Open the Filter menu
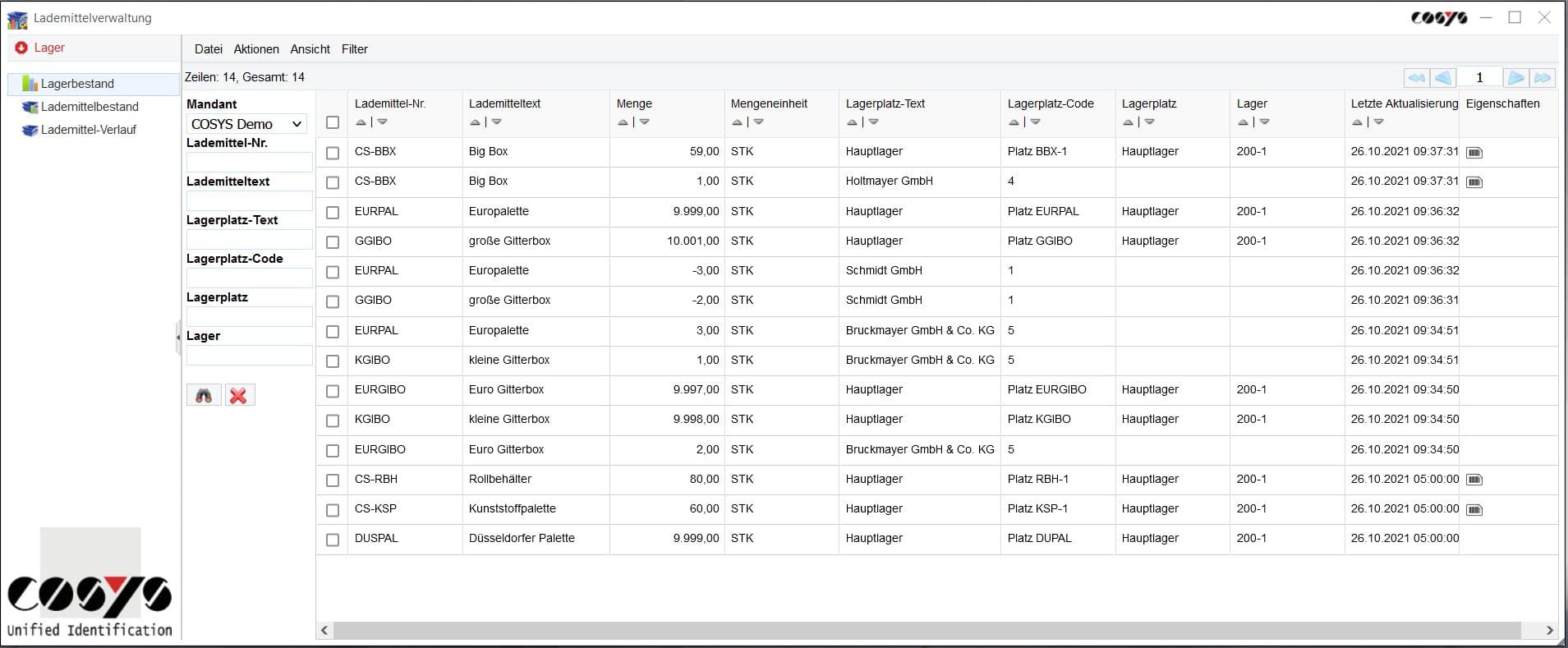 coord(355,49)
